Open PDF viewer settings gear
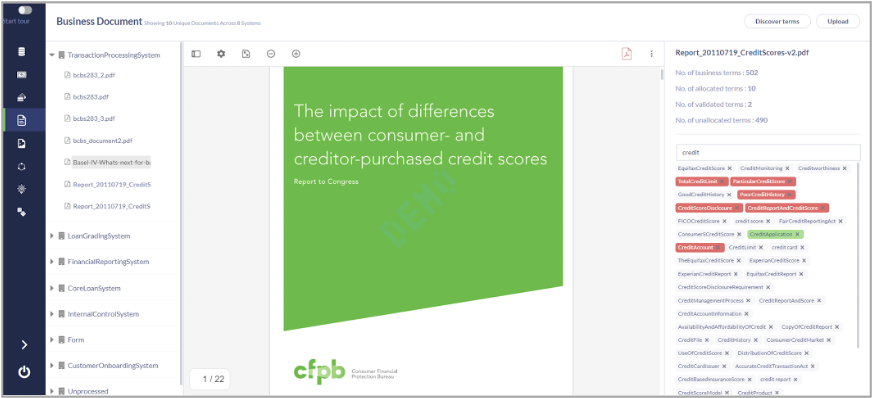Screen dimensions: 872x398 [221, 54]
